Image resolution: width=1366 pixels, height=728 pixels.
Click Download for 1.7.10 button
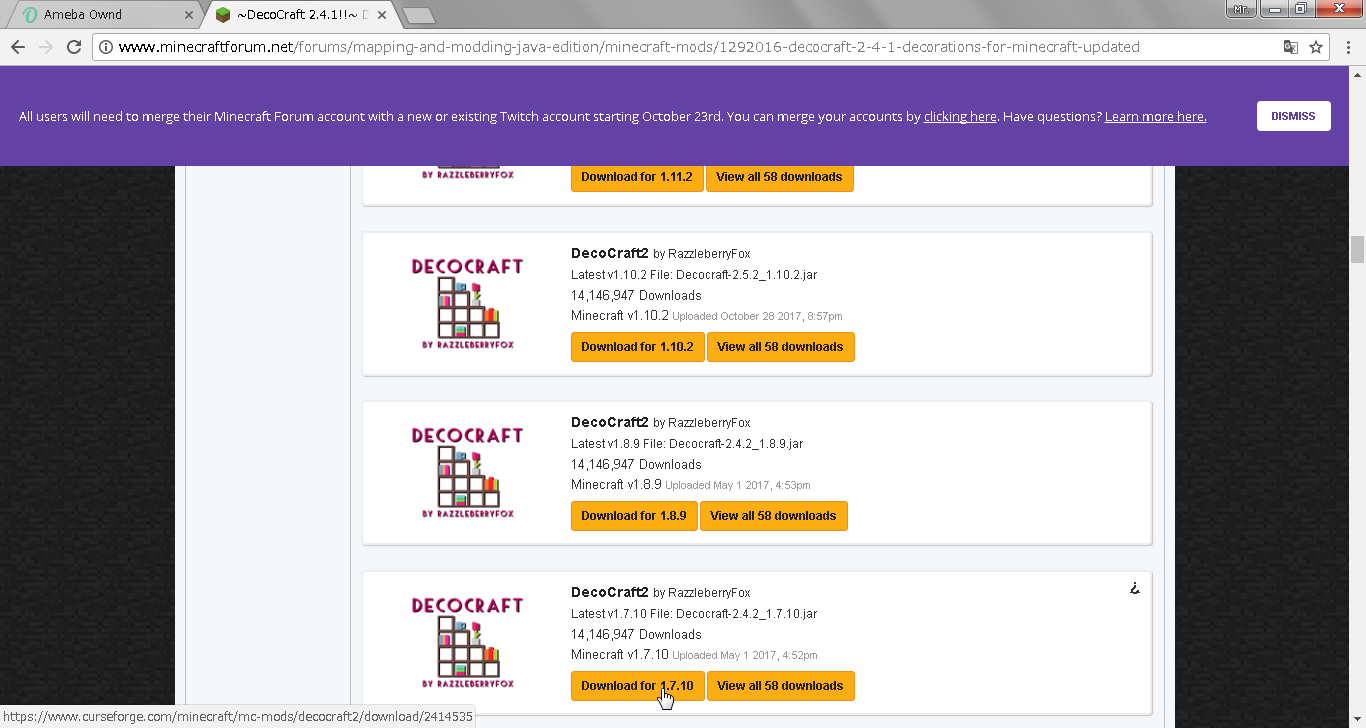tap(637, 686)
